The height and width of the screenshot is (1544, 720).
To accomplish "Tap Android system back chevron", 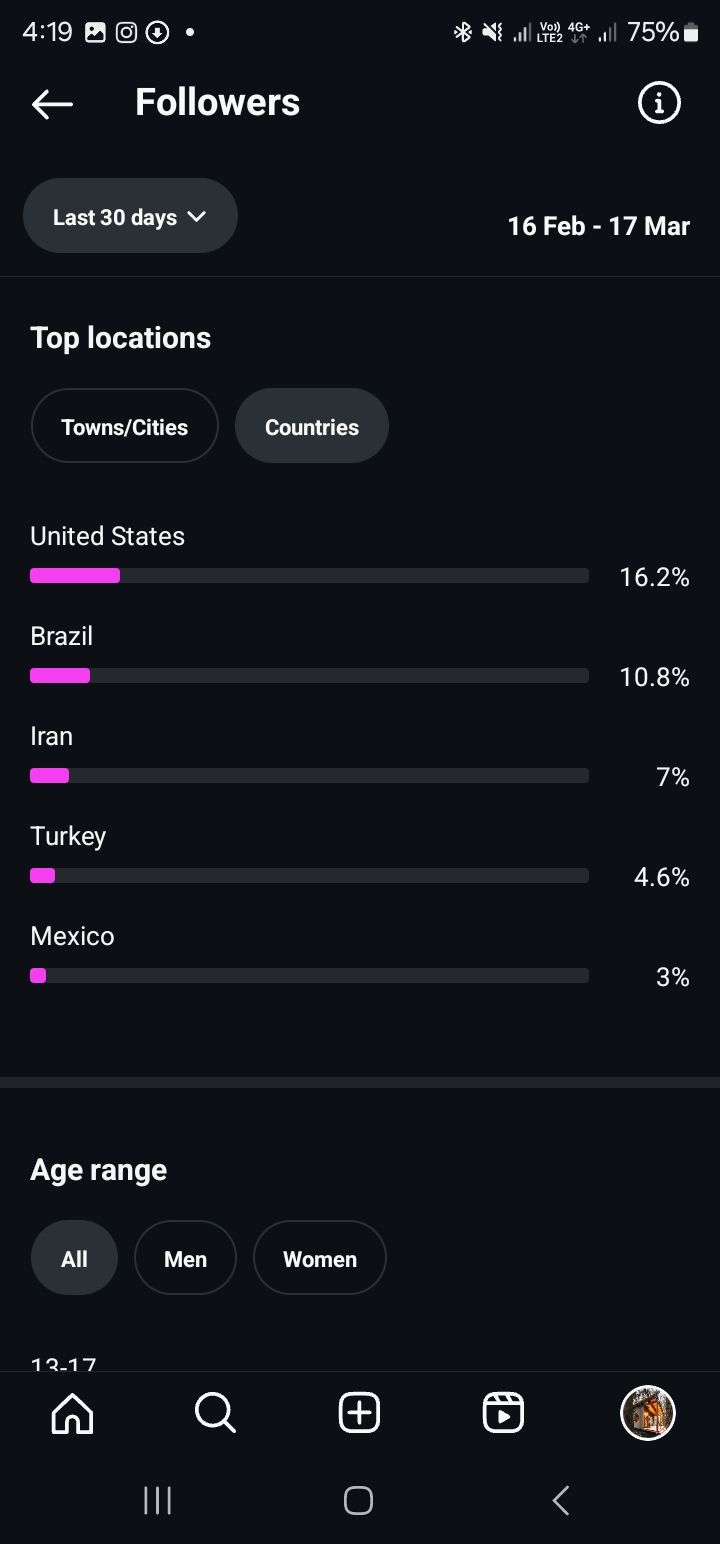I will 561,1500.
